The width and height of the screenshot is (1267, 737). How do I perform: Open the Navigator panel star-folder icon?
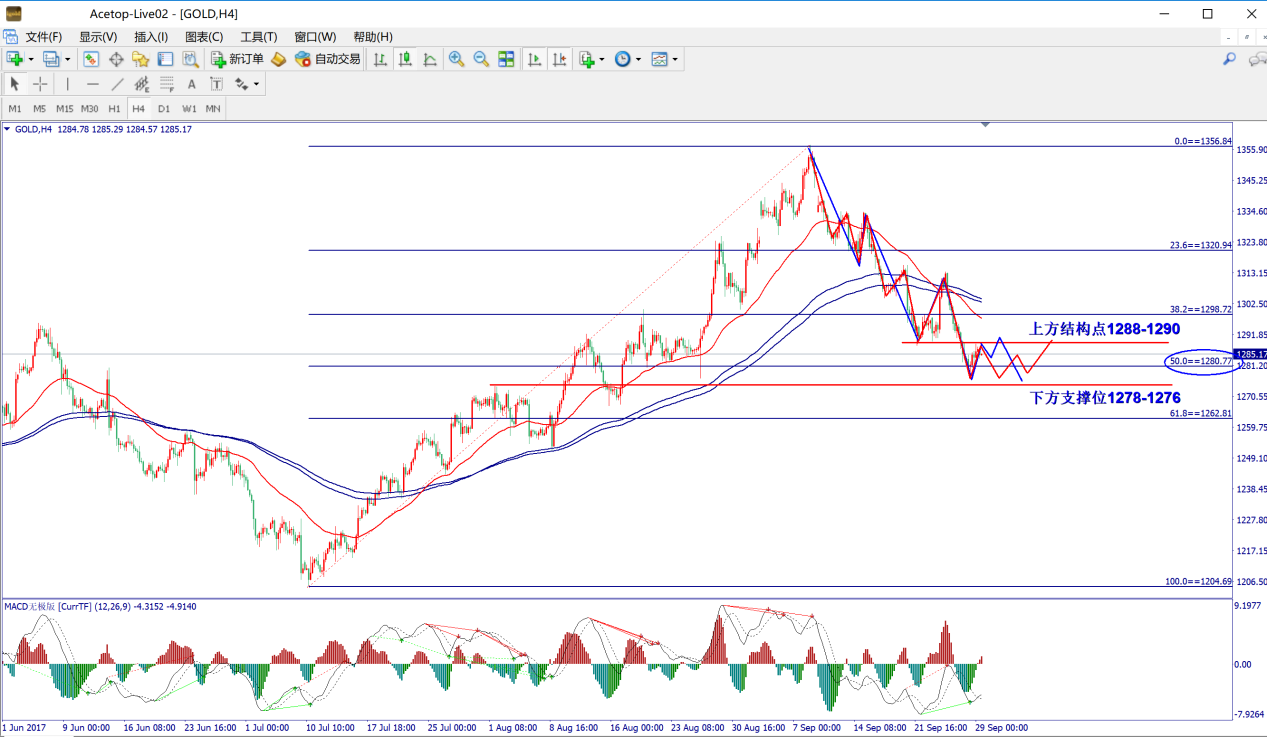141,59
